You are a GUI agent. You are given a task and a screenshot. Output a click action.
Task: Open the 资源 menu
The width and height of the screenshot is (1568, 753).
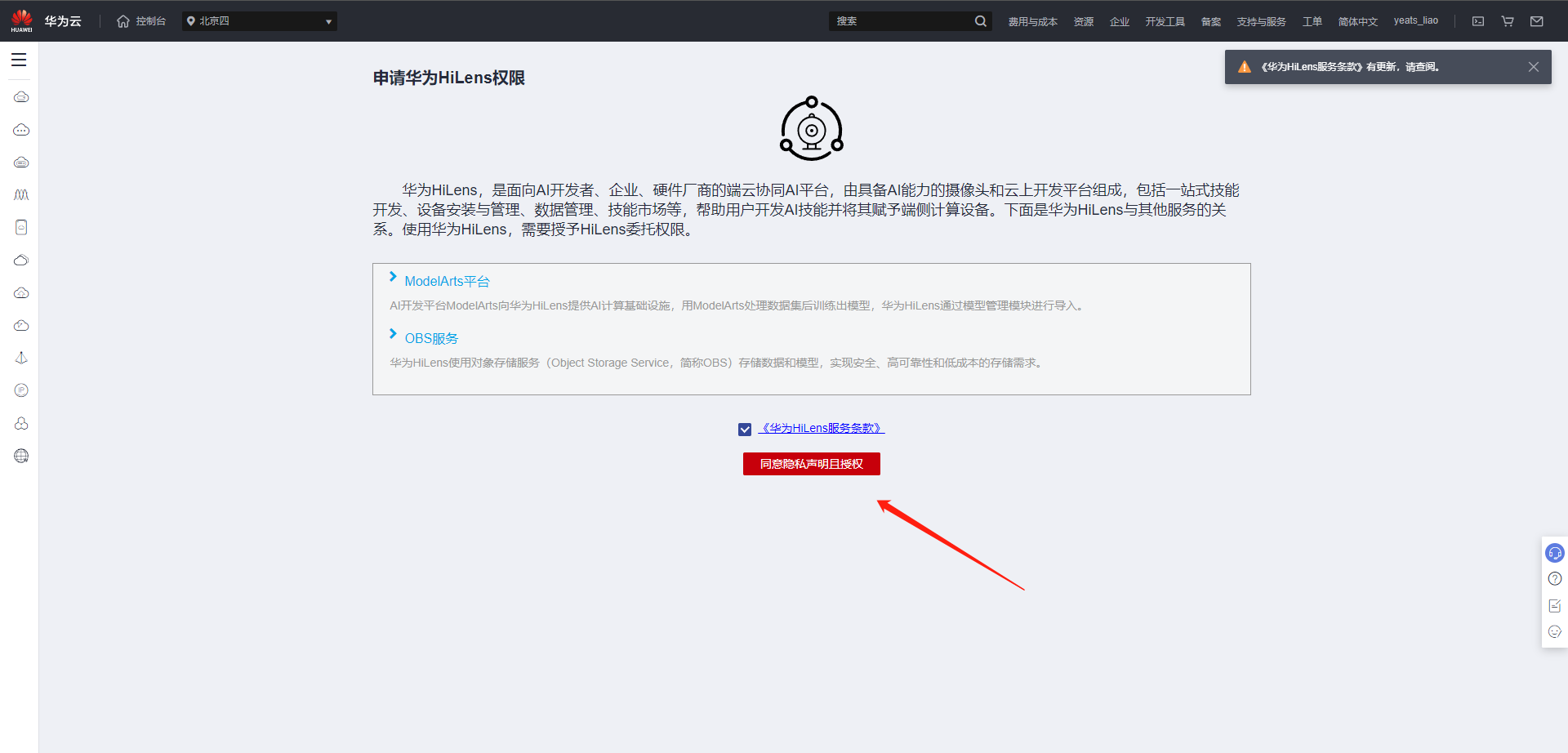pyautogui.click(x=1084, y=21)
